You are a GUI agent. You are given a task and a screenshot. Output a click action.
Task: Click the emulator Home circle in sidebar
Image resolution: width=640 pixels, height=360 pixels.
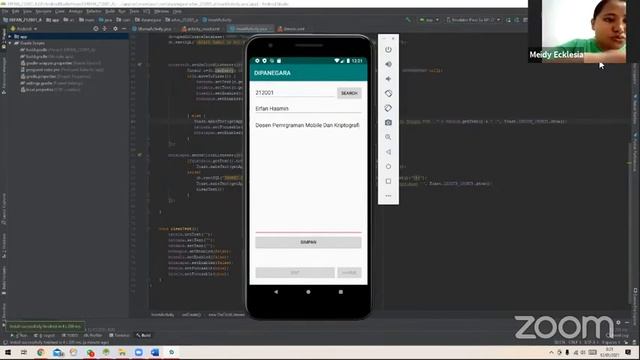(x=388, y=167)
